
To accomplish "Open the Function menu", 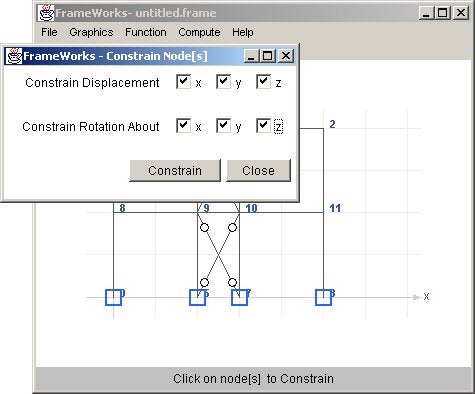I will click(x=146, y=32).
